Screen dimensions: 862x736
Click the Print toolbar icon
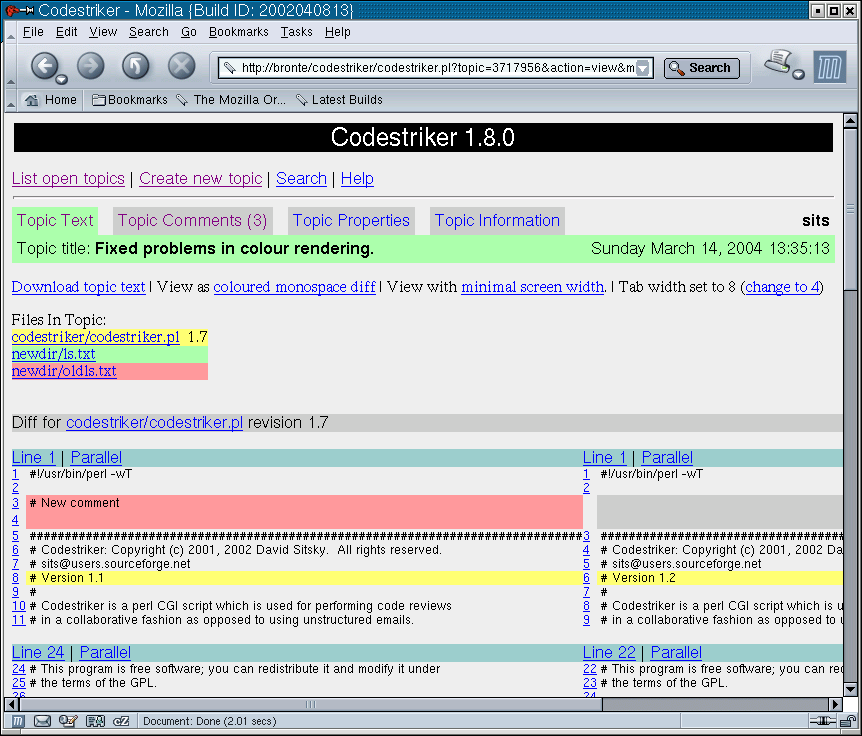[778, 64]
